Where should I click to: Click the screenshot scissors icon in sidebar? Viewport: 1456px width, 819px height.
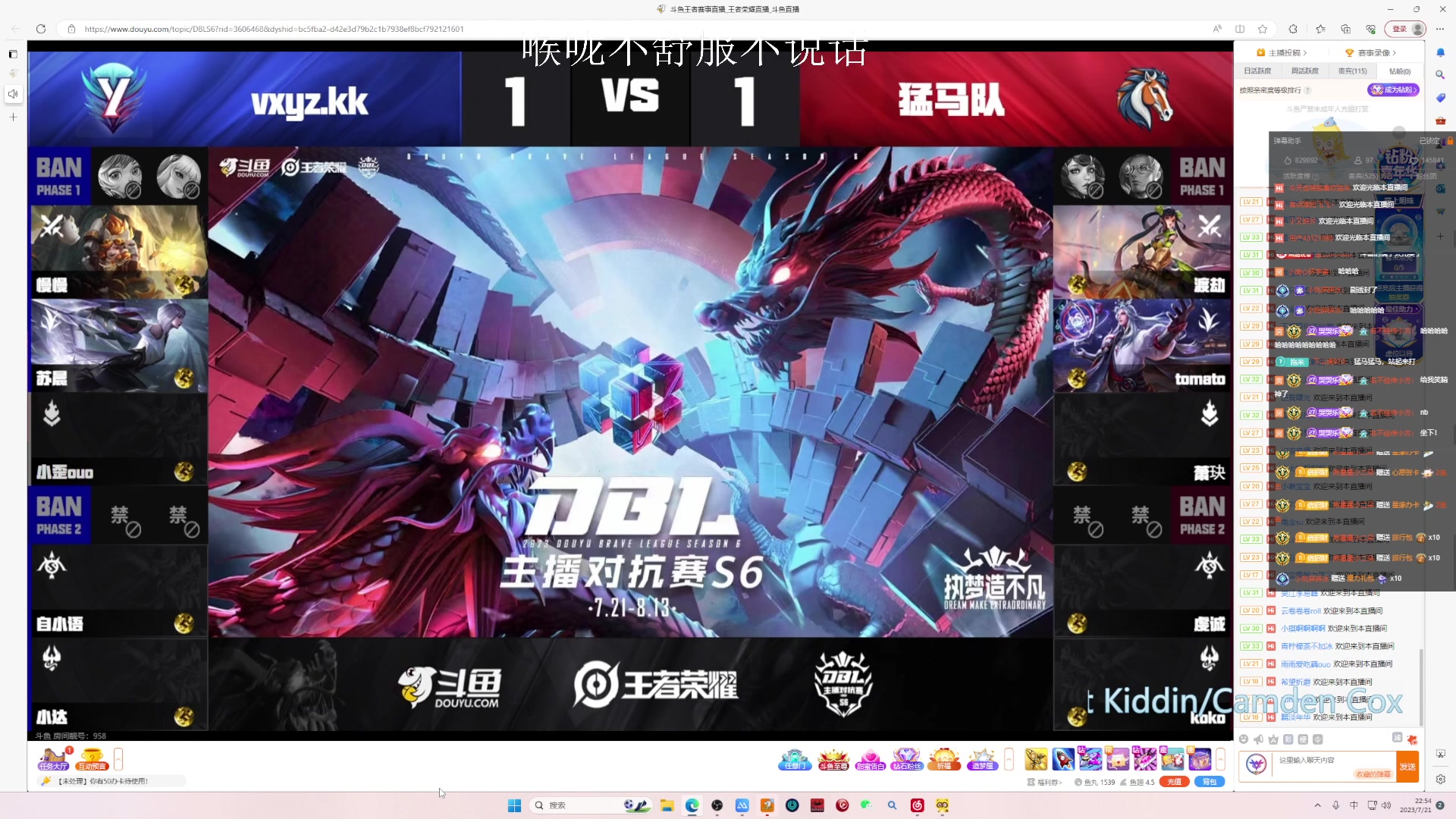[1441, 754]
